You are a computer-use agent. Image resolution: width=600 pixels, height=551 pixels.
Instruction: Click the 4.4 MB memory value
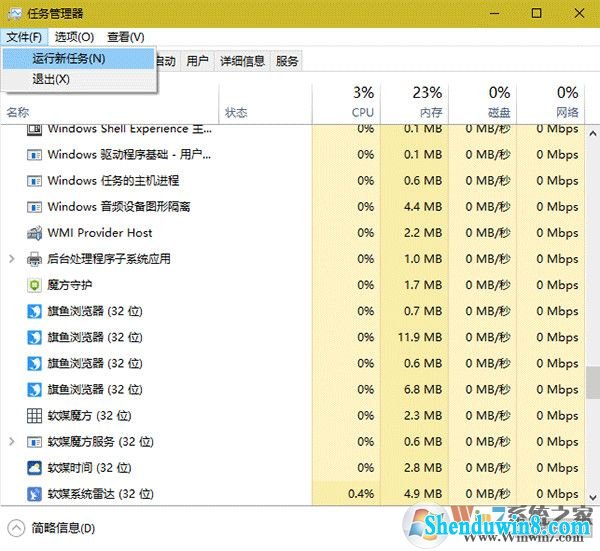pos(423,207)
